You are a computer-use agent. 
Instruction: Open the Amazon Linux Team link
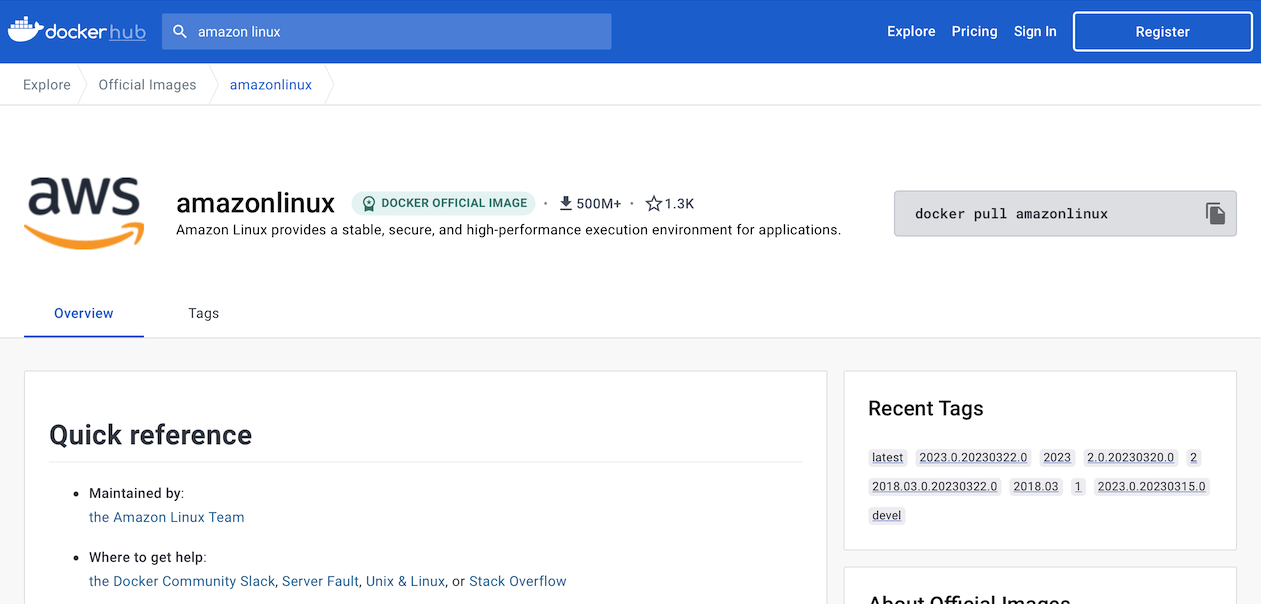tap(167, 517)
